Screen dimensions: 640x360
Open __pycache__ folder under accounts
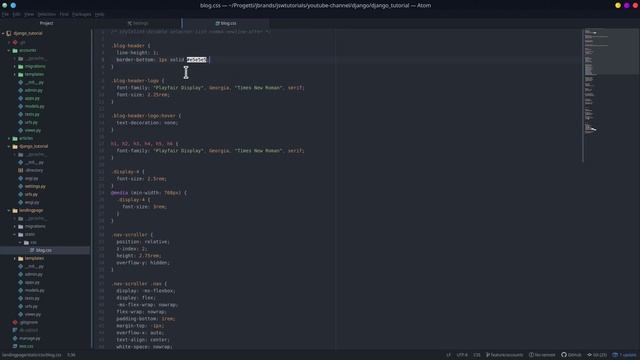tap(36, 58)
